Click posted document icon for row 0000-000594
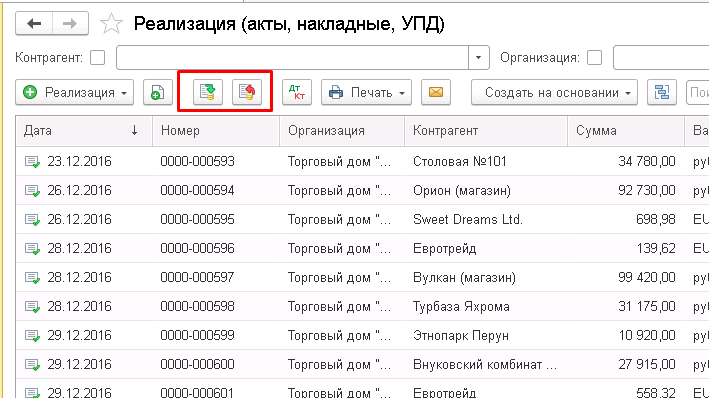Screen dimensions: 709x398 32,190
